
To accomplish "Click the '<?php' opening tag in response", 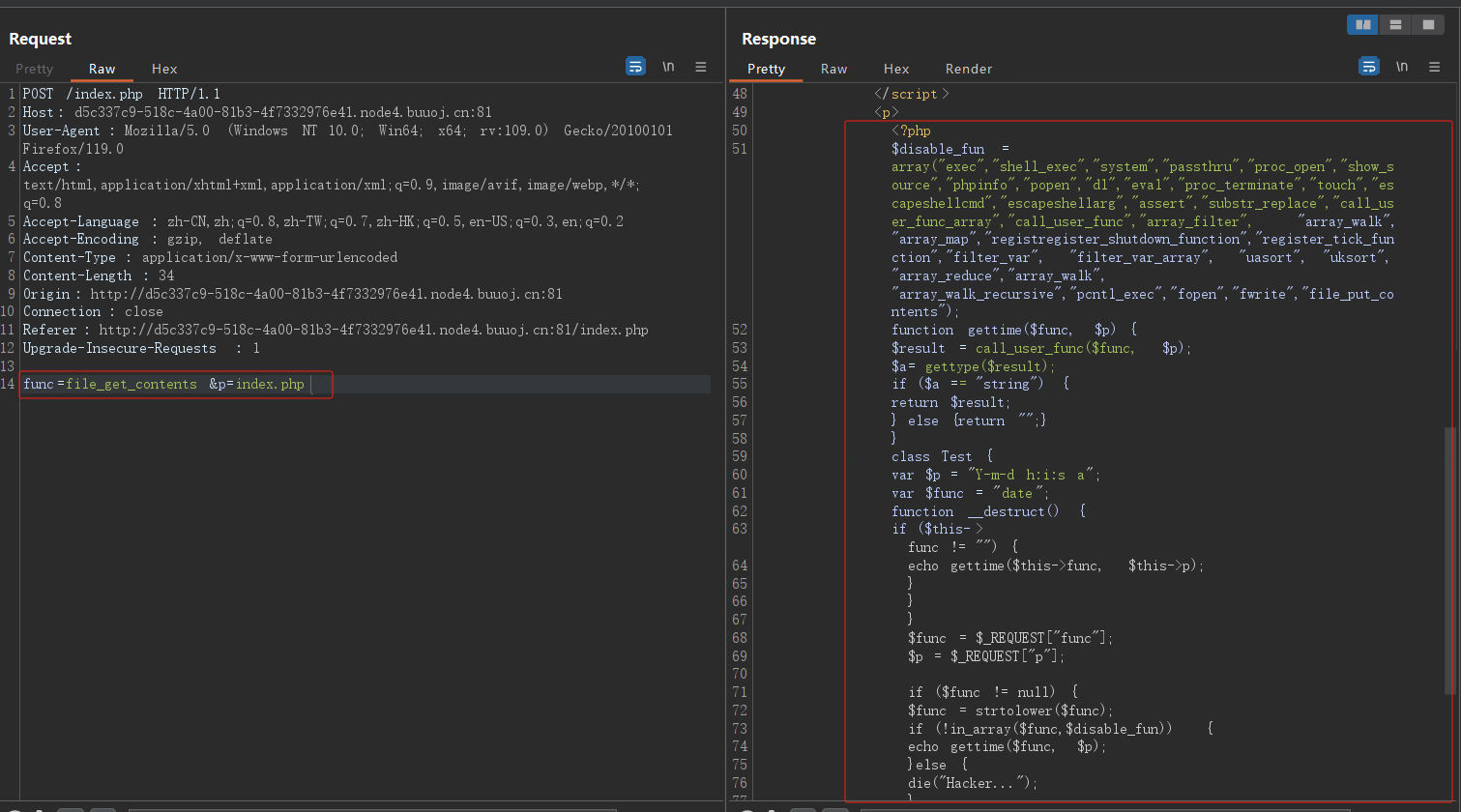I will [911, 130].
